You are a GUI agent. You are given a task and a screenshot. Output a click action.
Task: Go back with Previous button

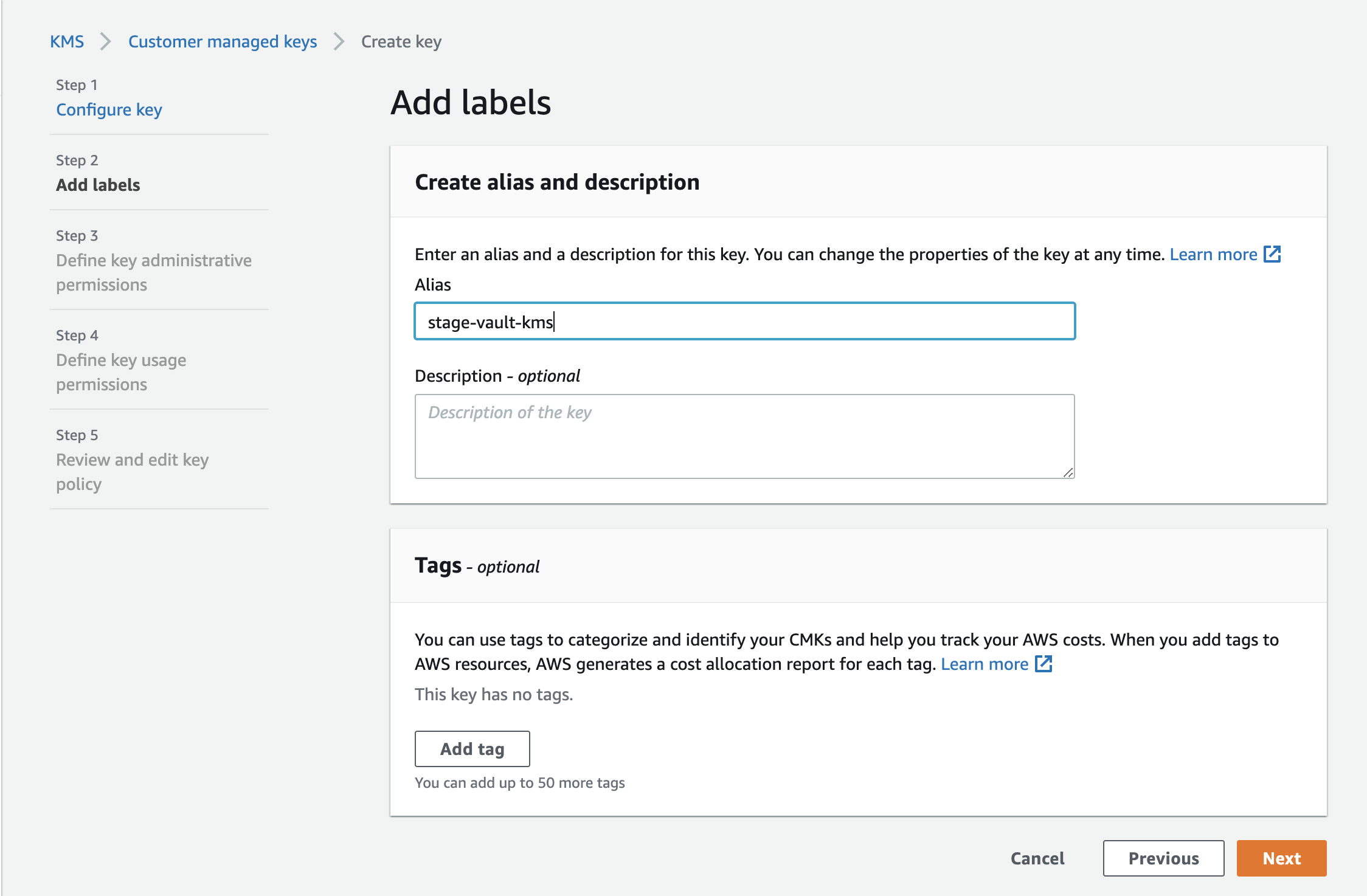click(x=1164, y=858)
